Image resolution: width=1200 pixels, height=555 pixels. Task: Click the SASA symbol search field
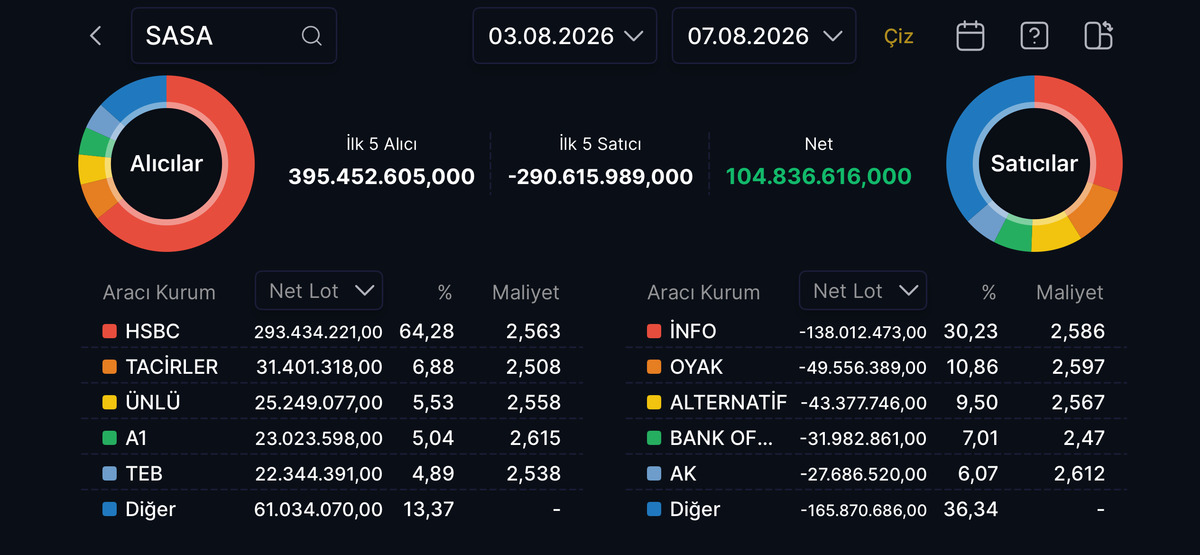(234, 36)
